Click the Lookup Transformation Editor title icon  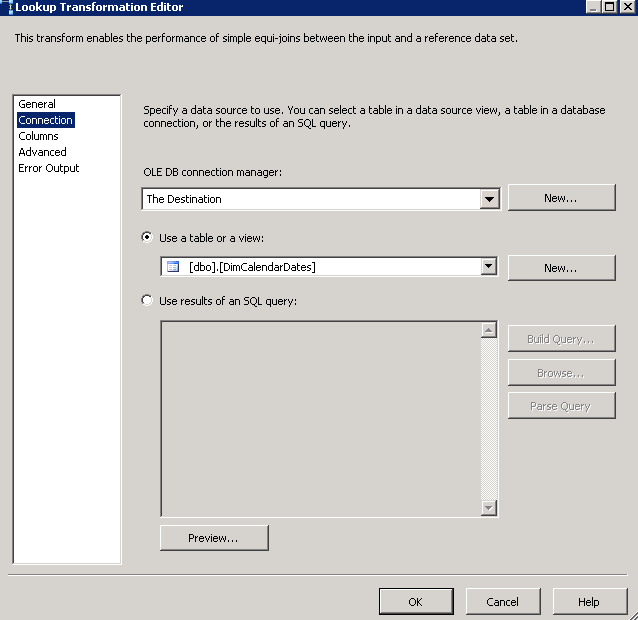(x=8, y=7)
